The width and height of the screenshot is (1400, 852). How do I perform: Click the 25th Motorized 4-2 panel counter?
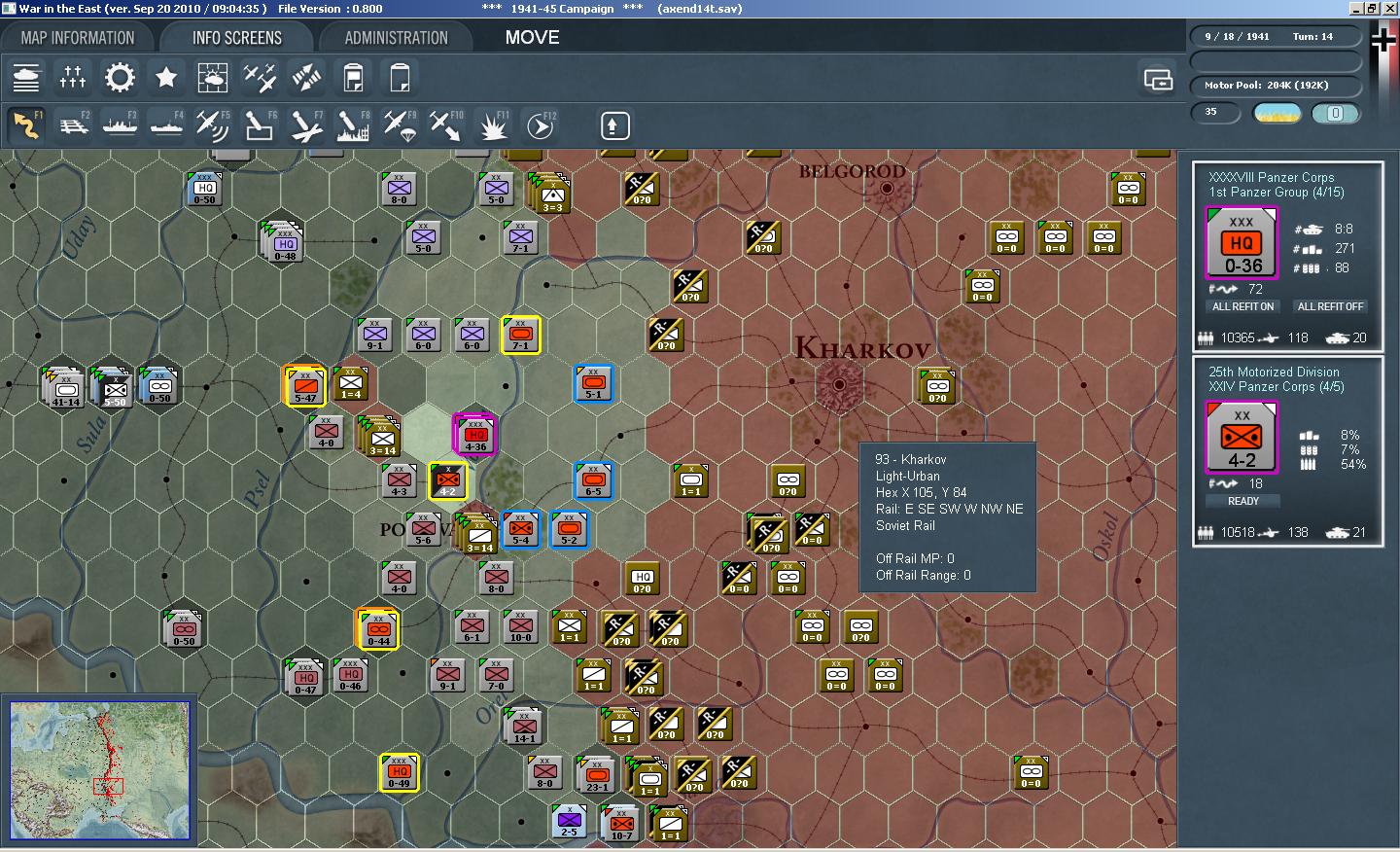[x=1242, y=438]
